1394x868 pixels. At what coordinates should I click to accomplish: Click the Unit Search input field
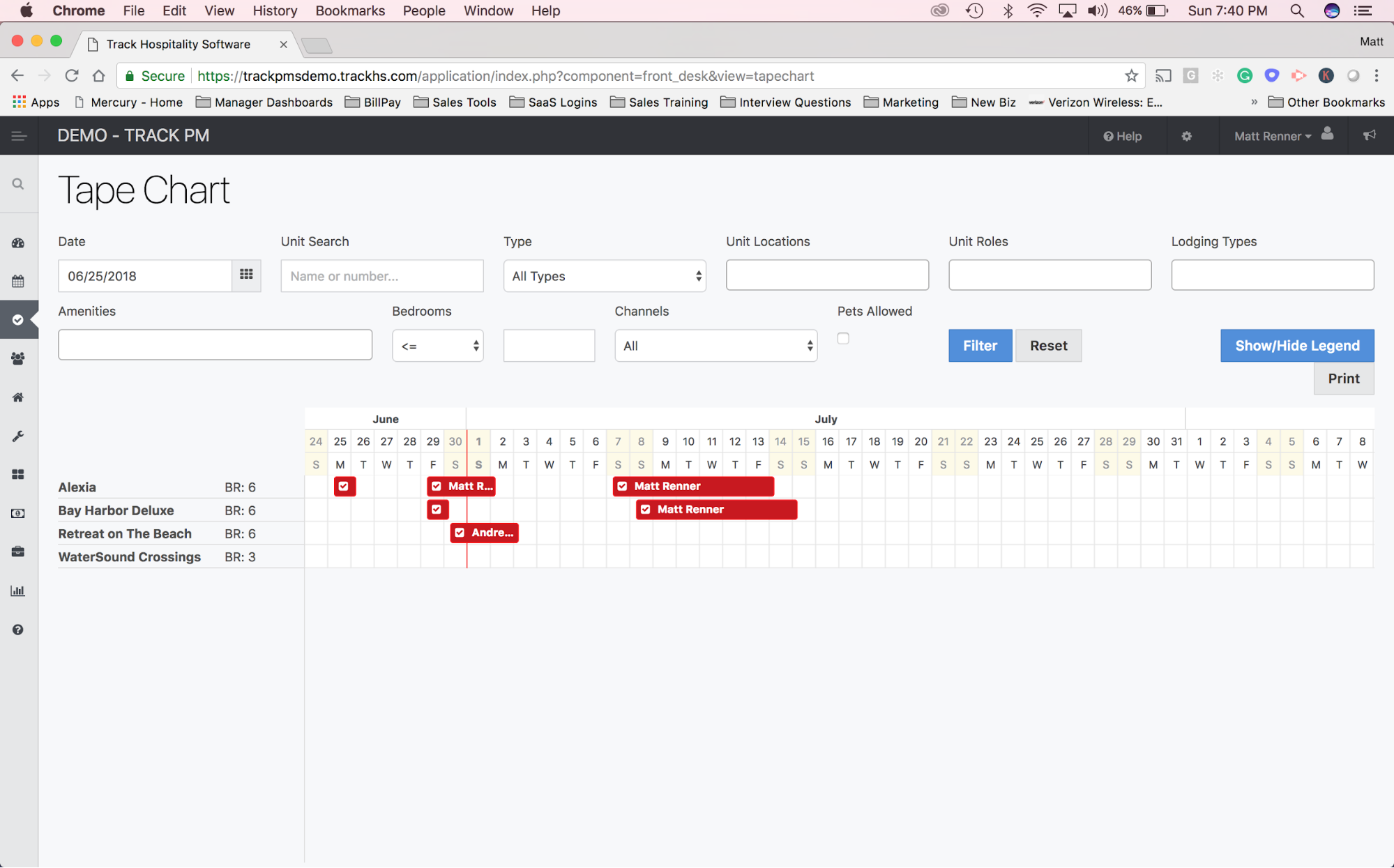click(x=381, y=276)
